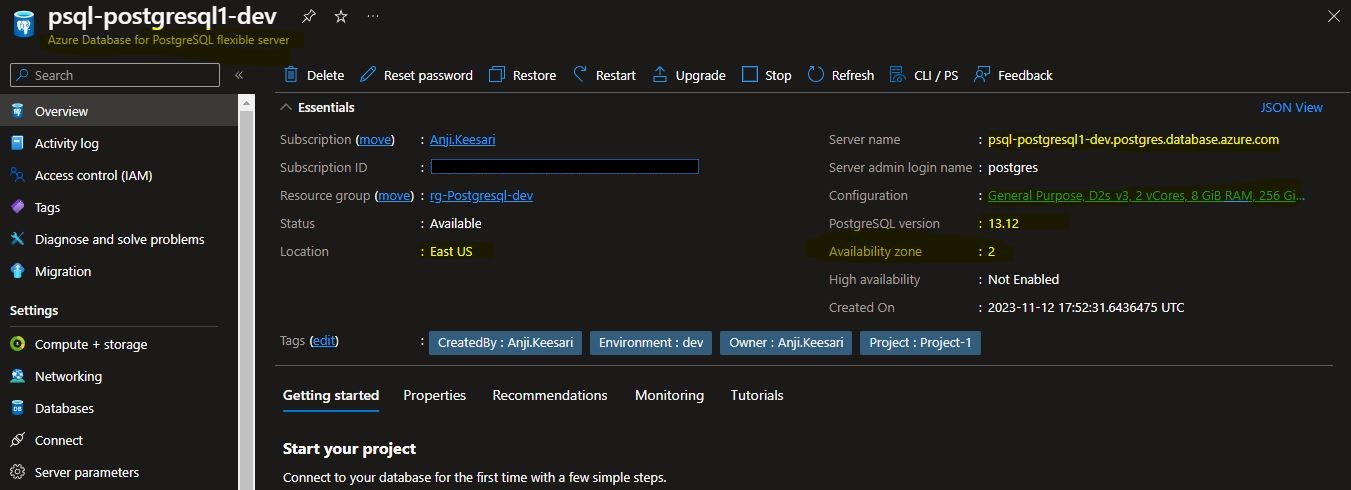Click the Environment : dev tag
Viewport: 1351px width, 490px height.
[651, 343]
